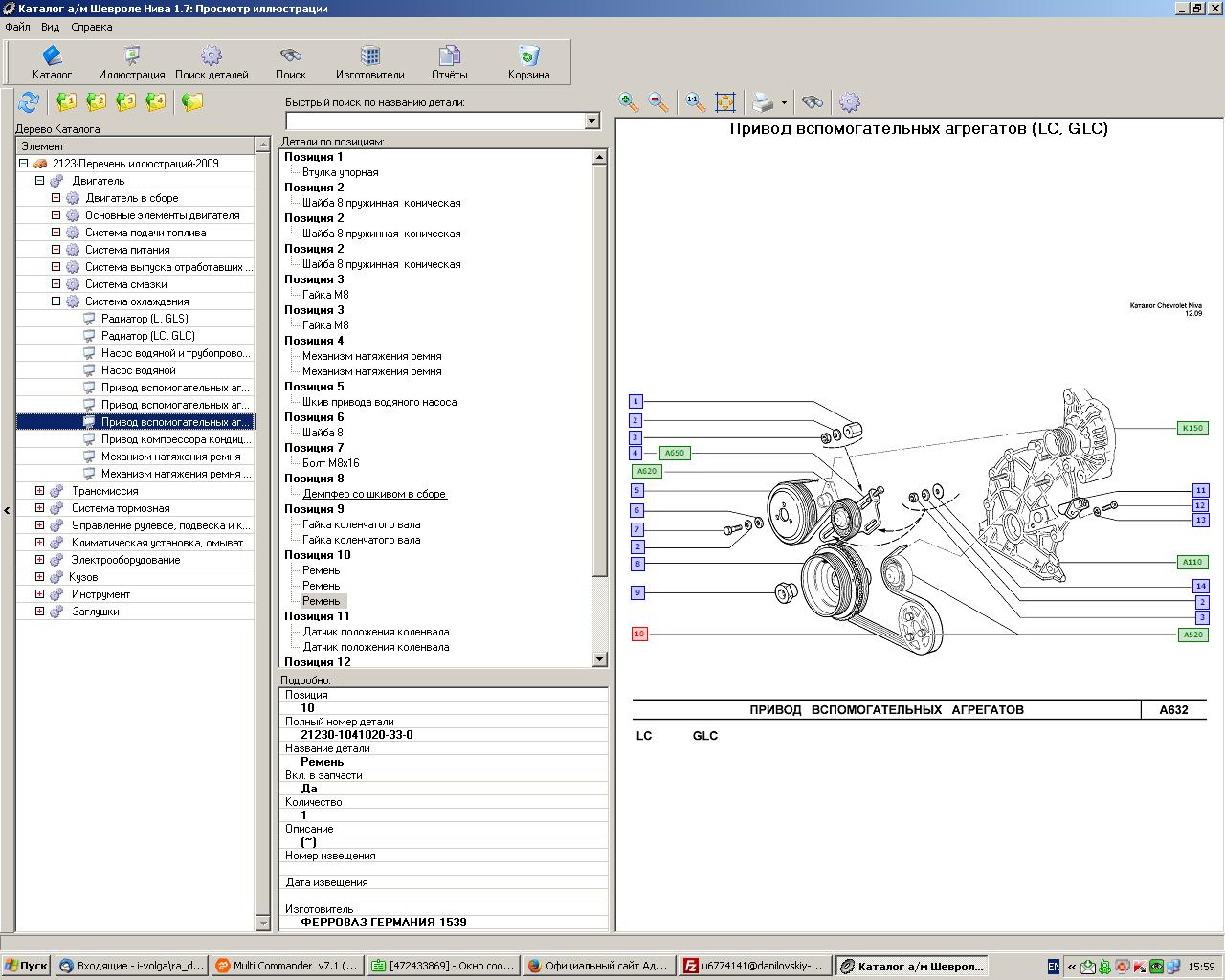Open Поиск деталей gear tool
This screenshot has width=1225, height=980.
[212, 62]
